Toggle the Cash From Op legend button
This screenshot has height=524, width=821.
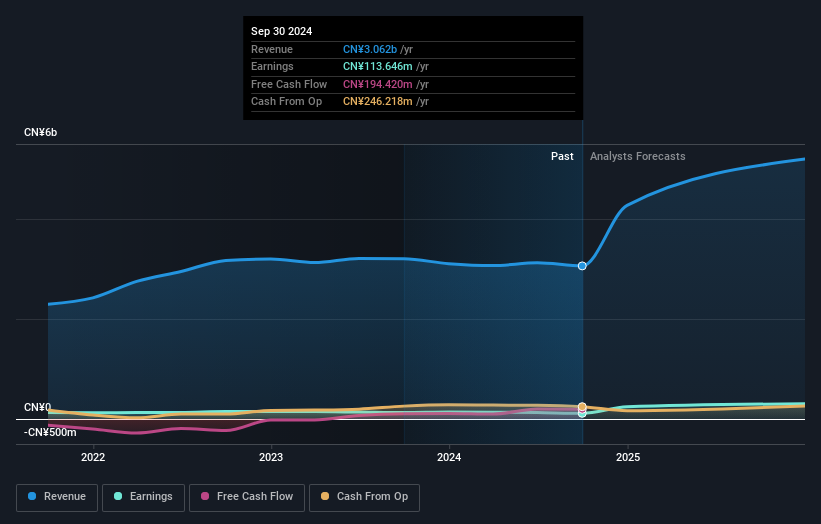364,497
